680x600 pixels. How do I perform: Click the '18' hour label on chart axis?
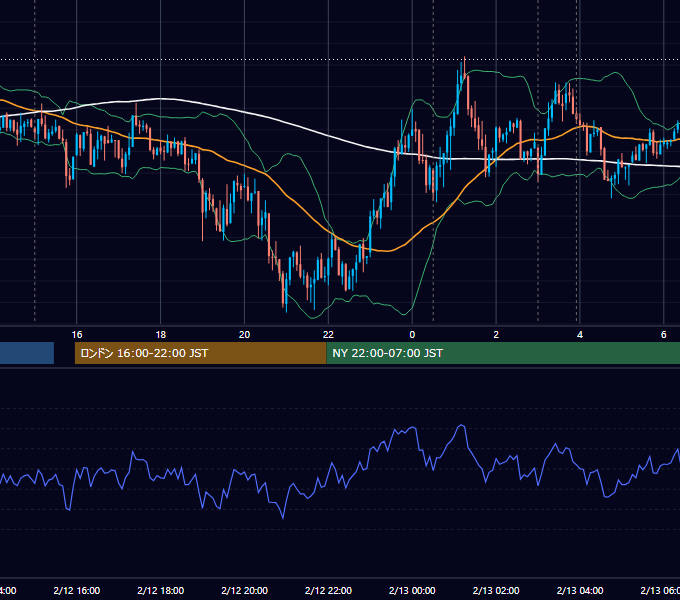[160, 334]
